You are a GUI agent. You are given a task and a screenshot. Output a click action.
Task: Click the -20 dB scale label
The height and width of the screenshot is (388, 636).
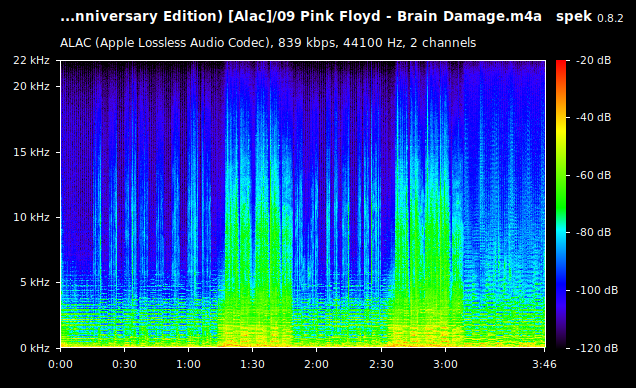click(x=593, y=60)
